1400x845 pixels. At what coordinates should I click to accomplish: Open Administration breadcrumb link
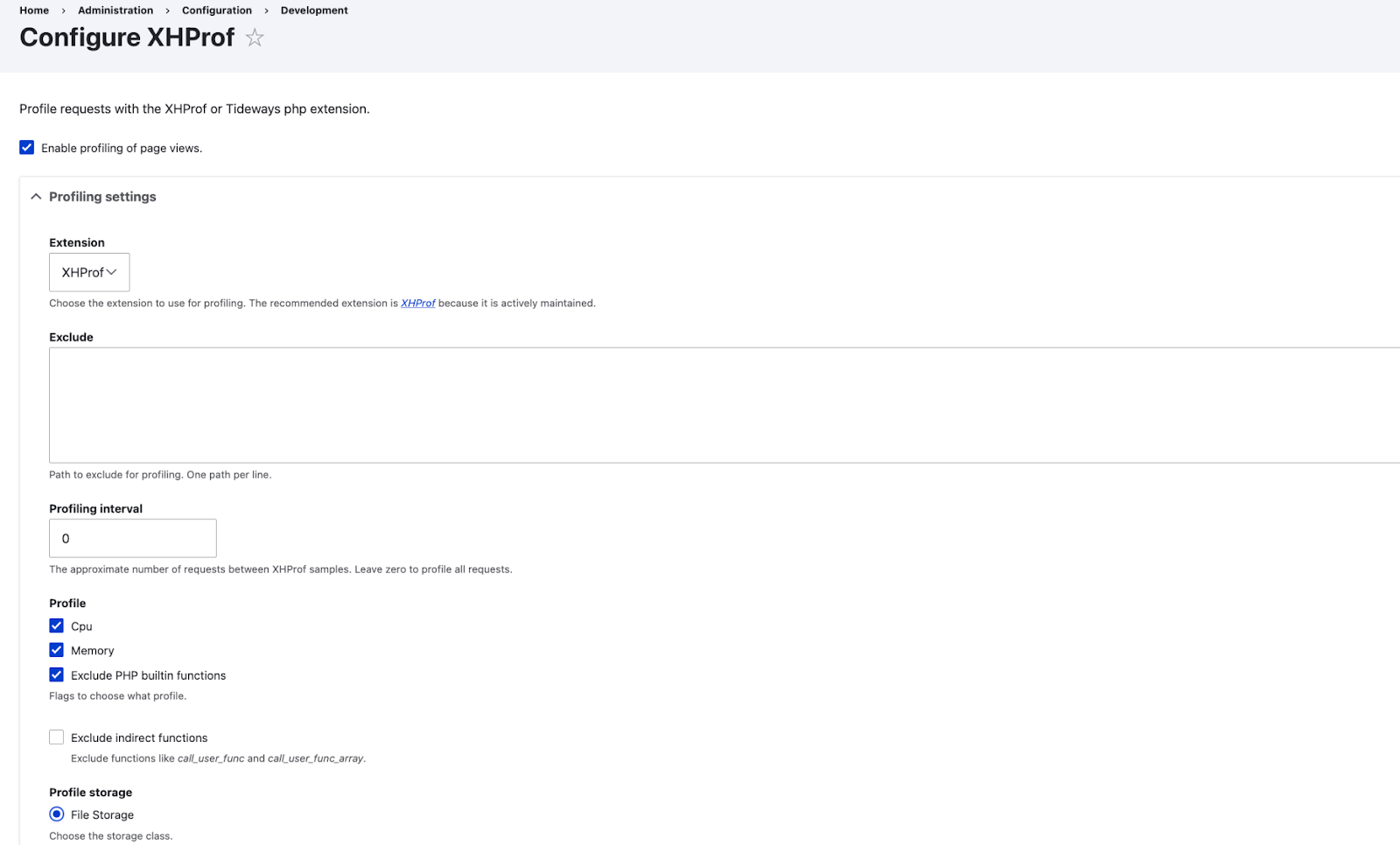[115, 10]
